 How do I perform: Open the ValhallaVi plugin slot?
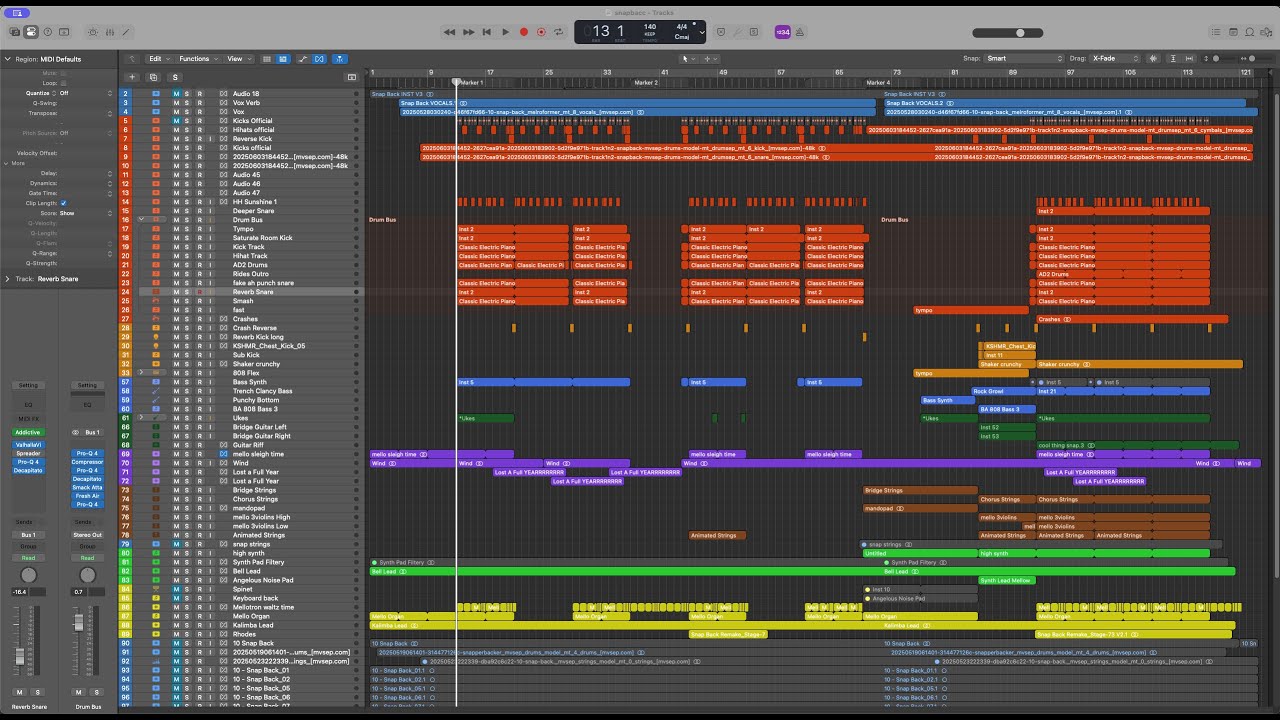pyautogui.click(x=28, y=444)
